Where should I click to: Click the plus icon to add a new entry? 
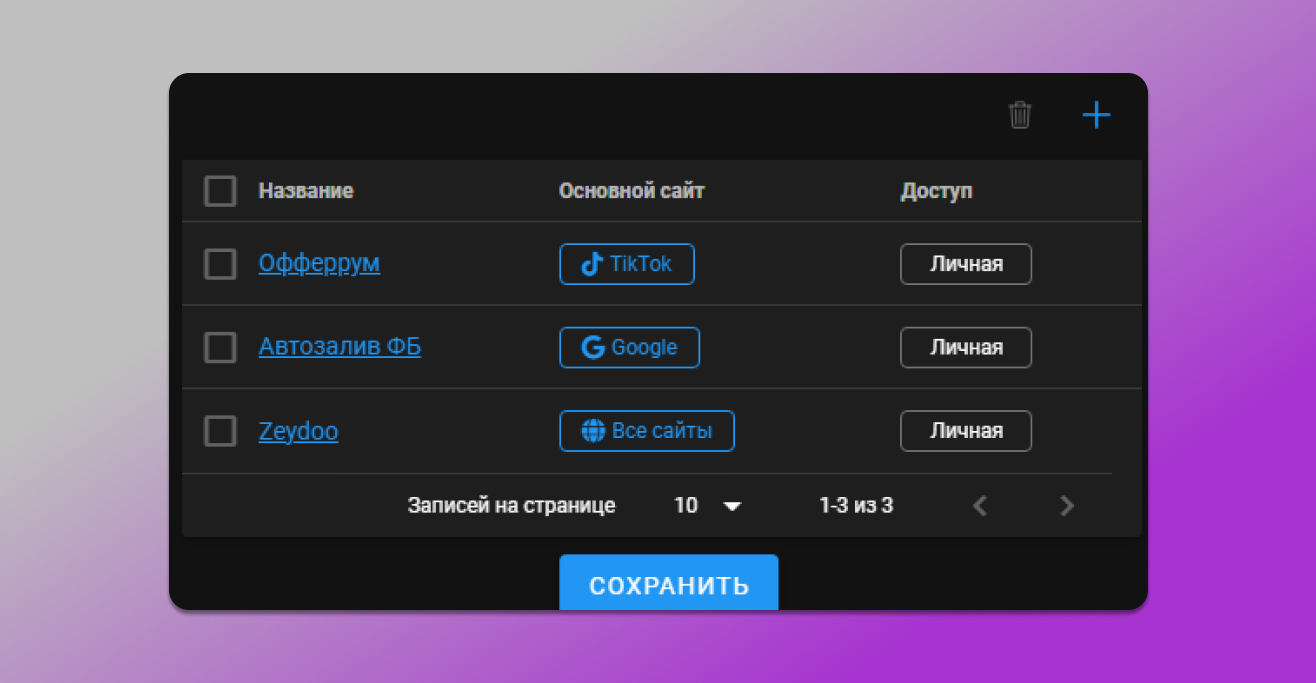pyautogui.click(x=1096, y=115)
